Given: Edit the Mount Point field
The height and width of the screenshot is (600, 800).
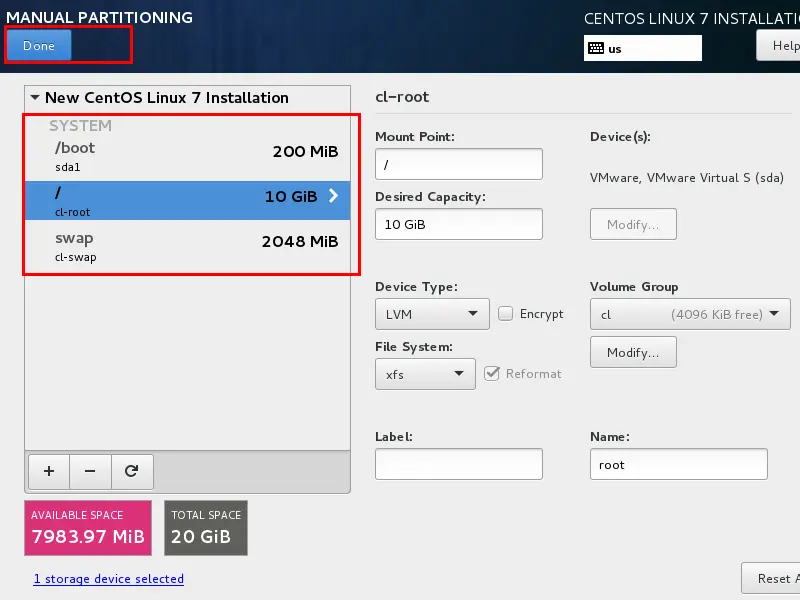Looking at the screenshot, I should (459, 164).
